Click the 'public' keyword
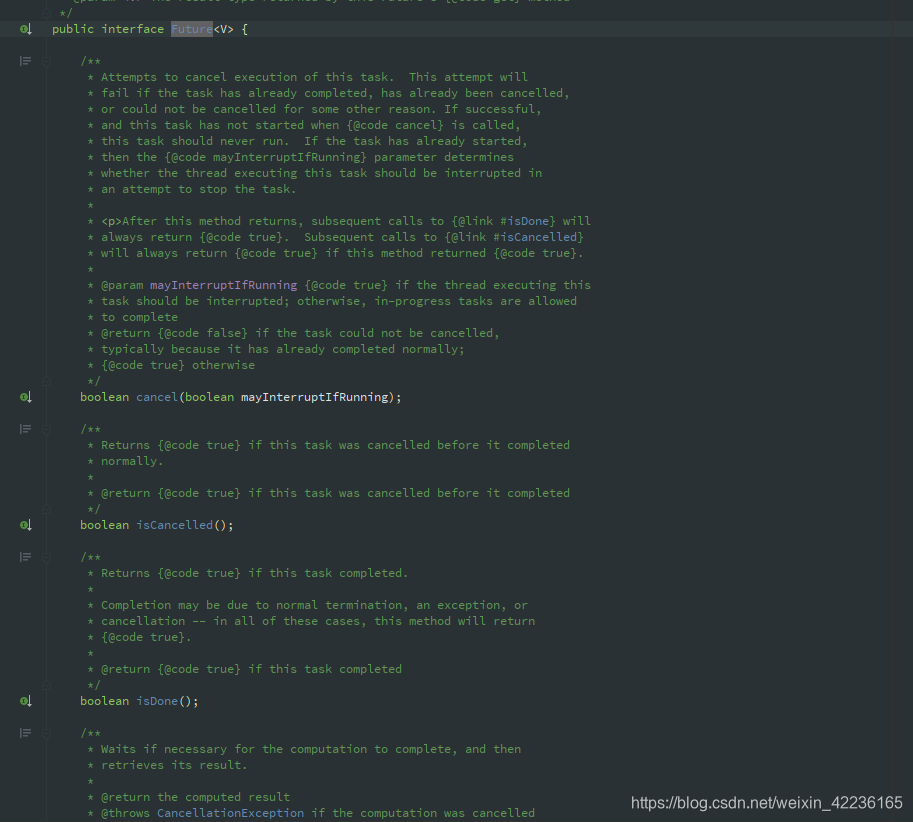Viewport: 913px width, 822px height. [73, 29]
